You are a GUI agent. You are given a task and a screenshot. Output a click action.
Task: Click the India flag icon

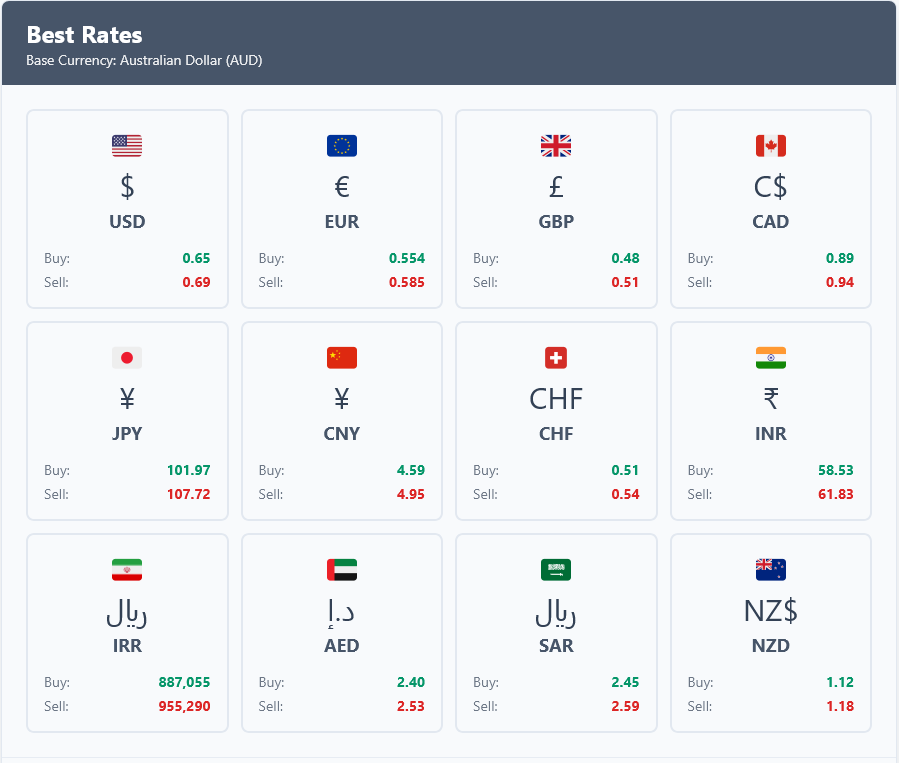click(x=771, y=358)
